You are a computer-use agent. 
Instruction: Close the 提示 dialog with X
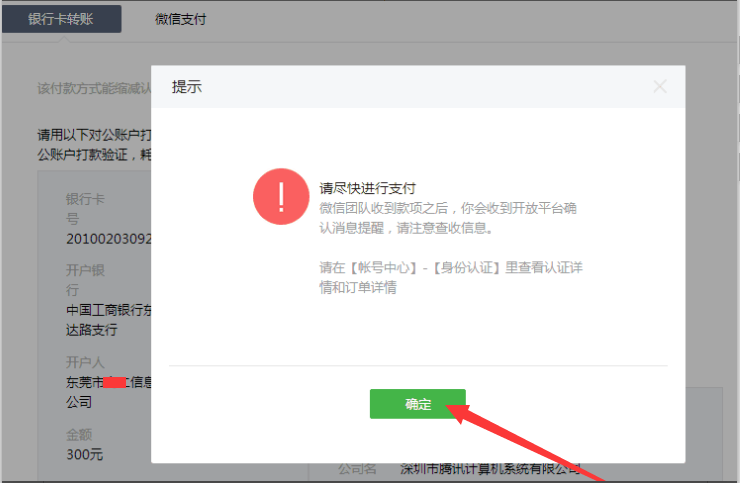point(659,86)
